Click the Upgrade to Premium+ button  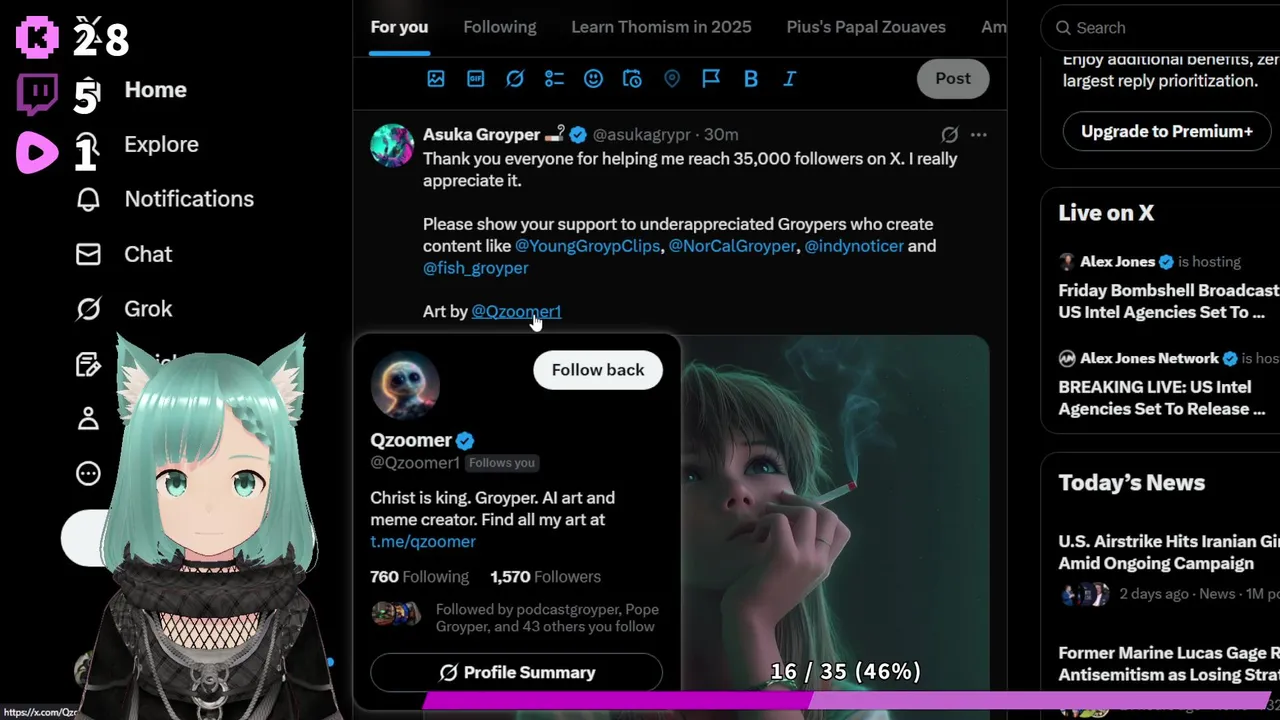(x=1166, y=131)
